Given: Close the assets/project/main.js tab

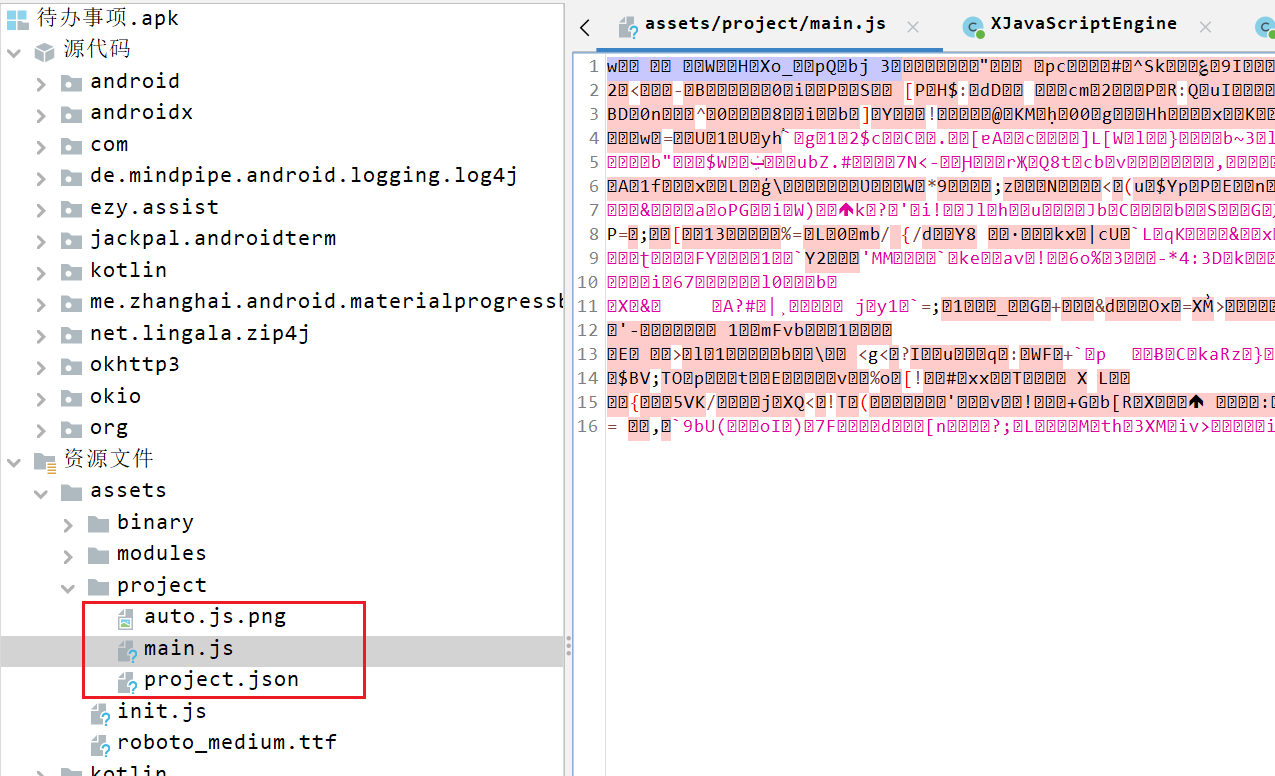Looking at the screenshot, I should [912, 27].
